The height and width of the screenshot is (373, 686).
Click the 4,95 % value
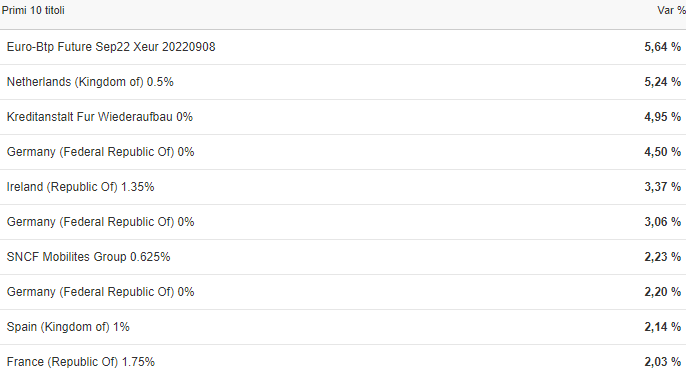tap(662, 117)
